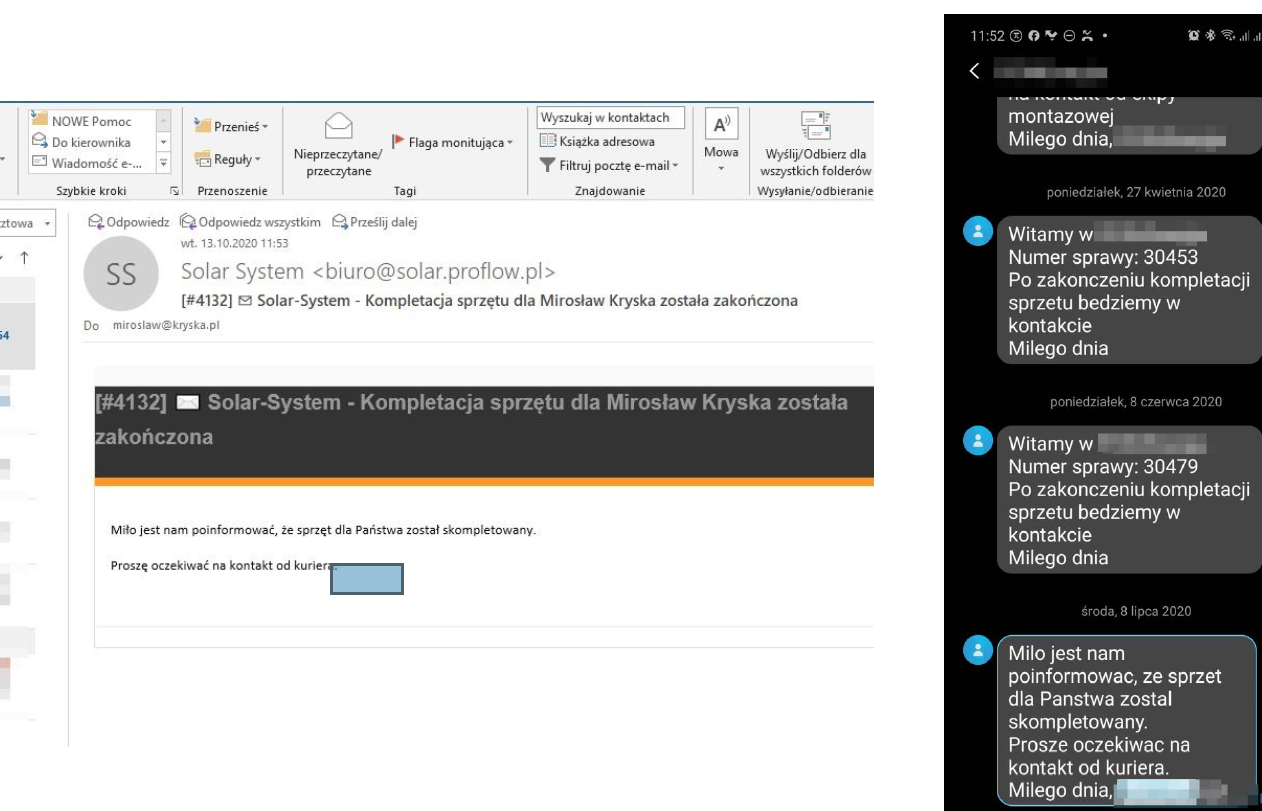The image size is (1262, 811).
Task: Tap the back arrow in phone messages
Action: [x=976, y=72]
